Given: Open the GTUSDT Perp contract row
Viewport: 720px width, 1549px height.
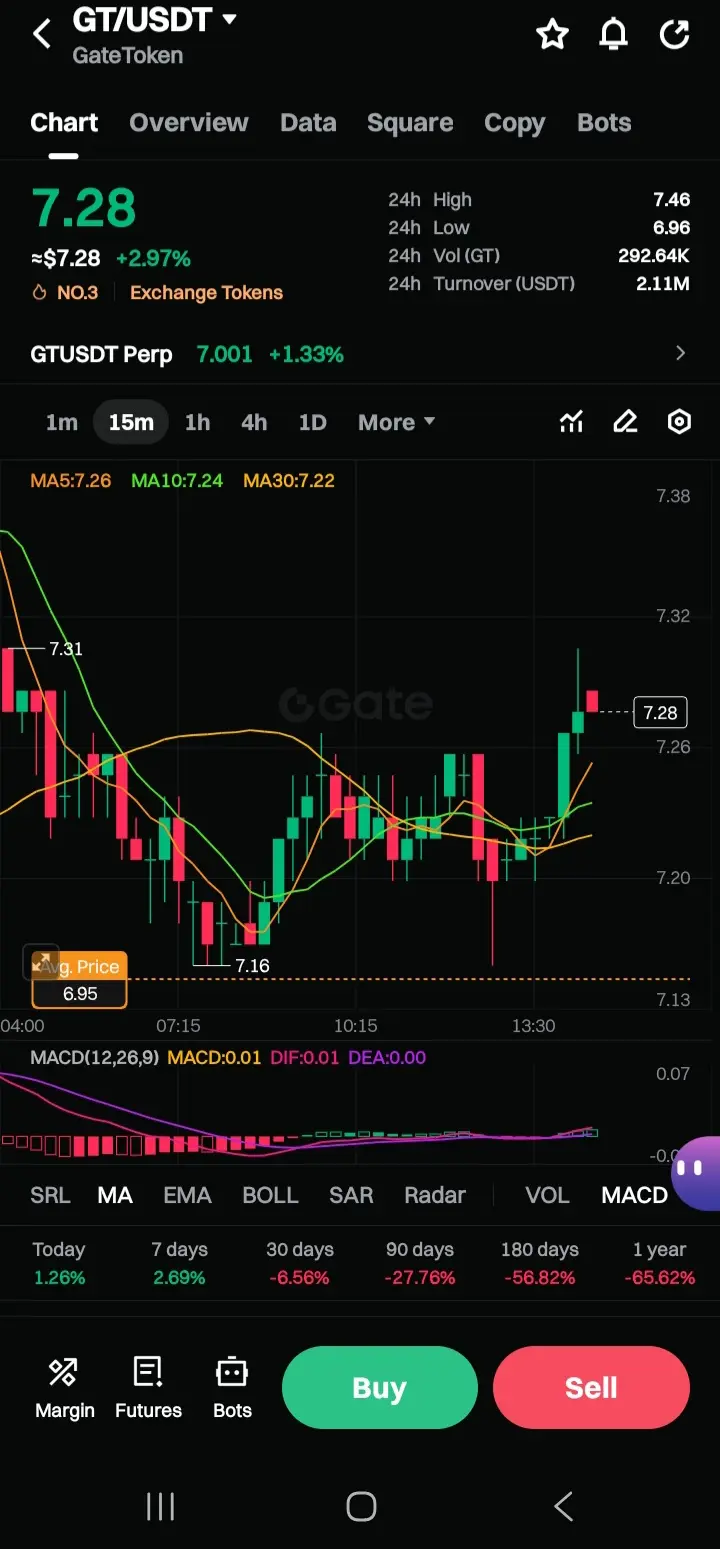Looking at the screenshot, I should tap(360, 354).
